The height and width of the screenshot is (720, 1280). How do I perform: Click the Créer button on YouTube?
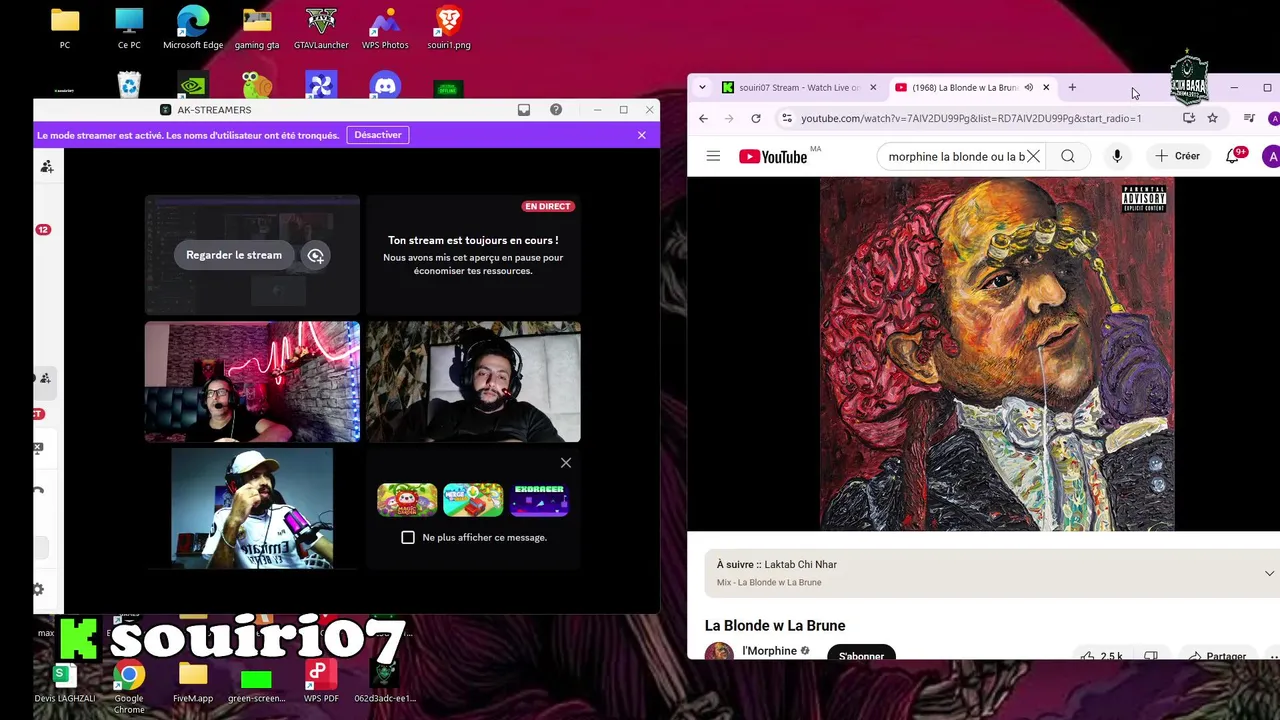tap(1177, 156)
